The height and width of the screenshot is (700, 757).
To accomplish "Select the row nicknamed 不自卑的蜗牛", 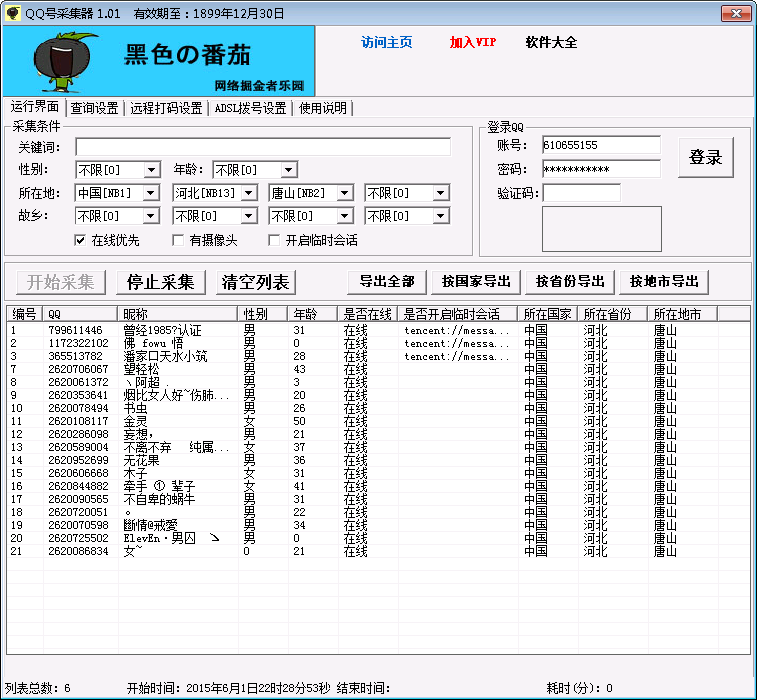I will pyautogui.click(x=378, y=500).
